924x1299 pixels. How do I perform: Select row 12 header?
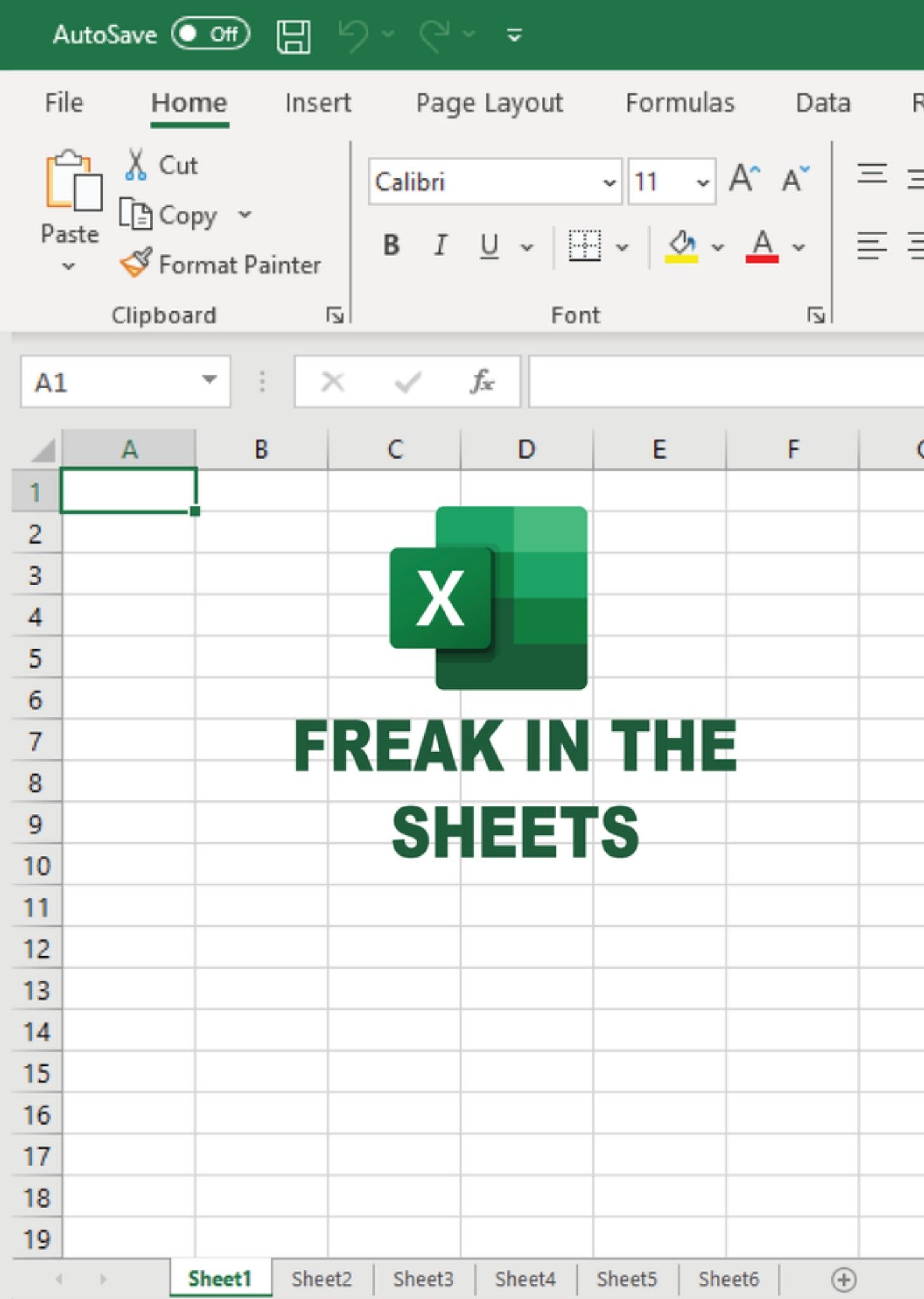point(36,949)
